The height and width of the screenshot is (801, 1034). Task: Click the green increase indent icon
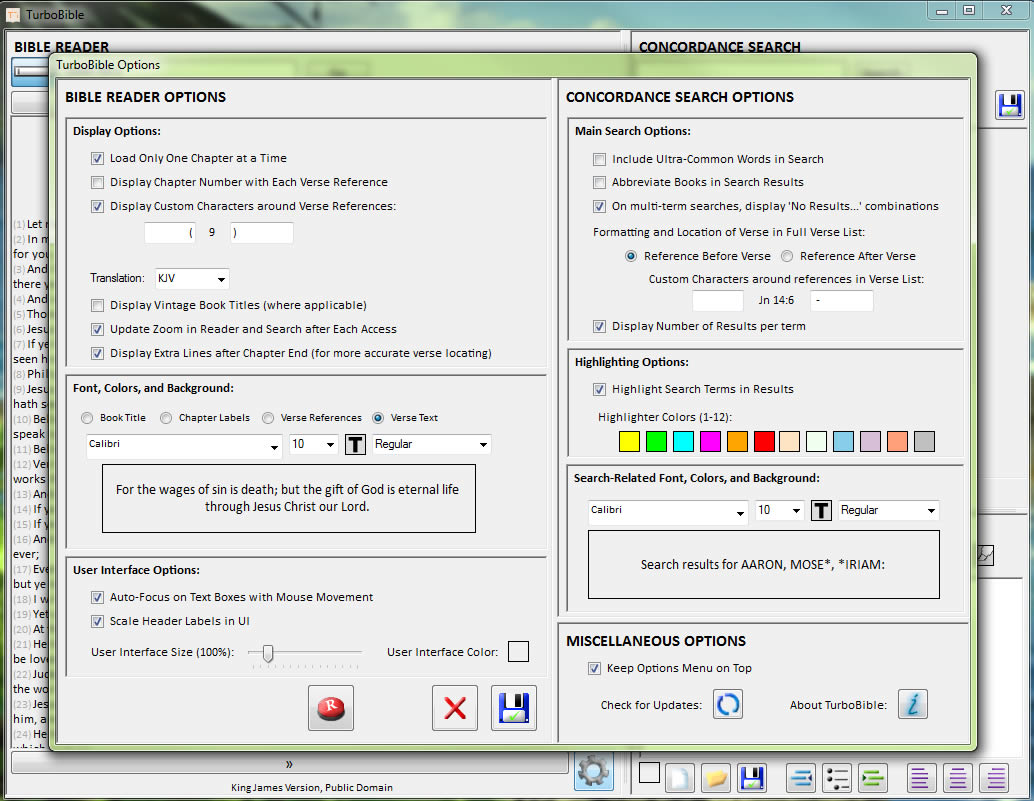pyautogui.click(x=873, y=779)
